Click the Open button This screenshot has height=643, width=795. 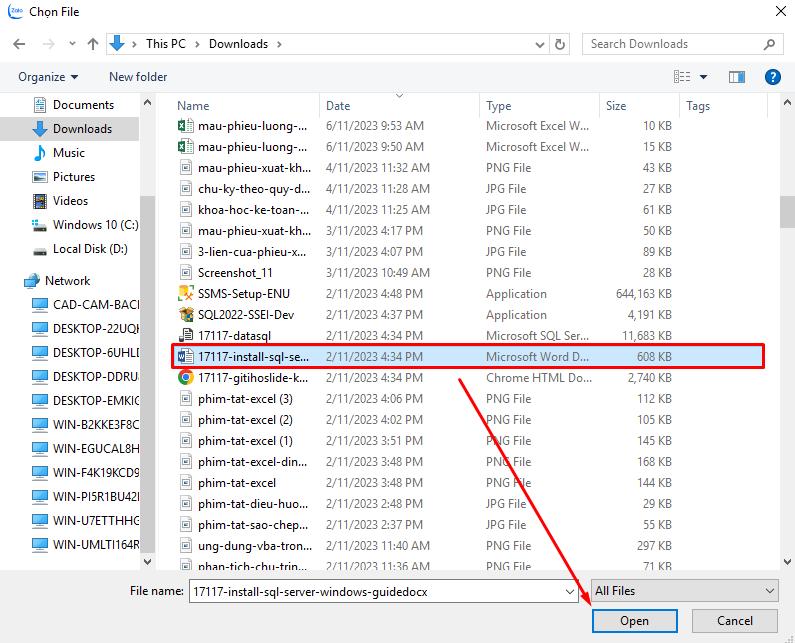[x=634, y=621]
